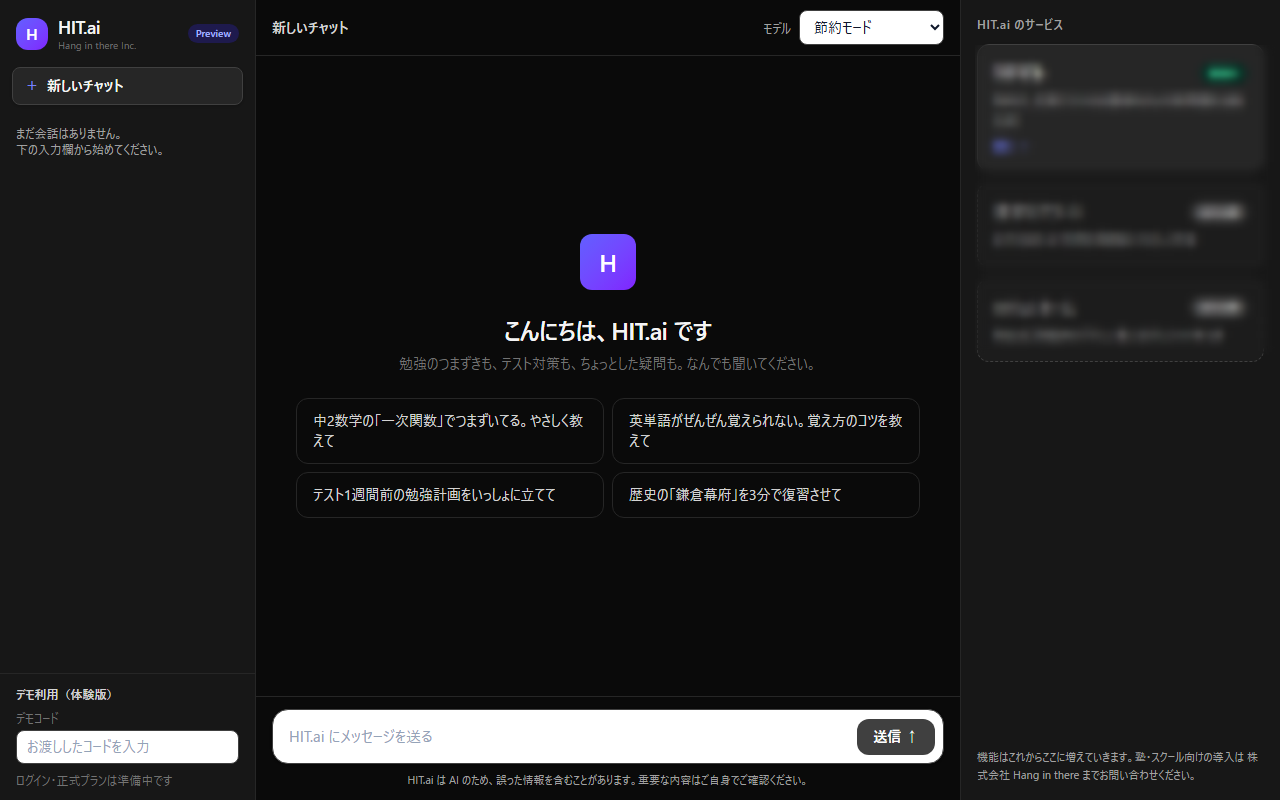Screen dimensions: 1280x800
Task: Click the ログイン・正式プランは準備中です note
Action: coord(94,780)
